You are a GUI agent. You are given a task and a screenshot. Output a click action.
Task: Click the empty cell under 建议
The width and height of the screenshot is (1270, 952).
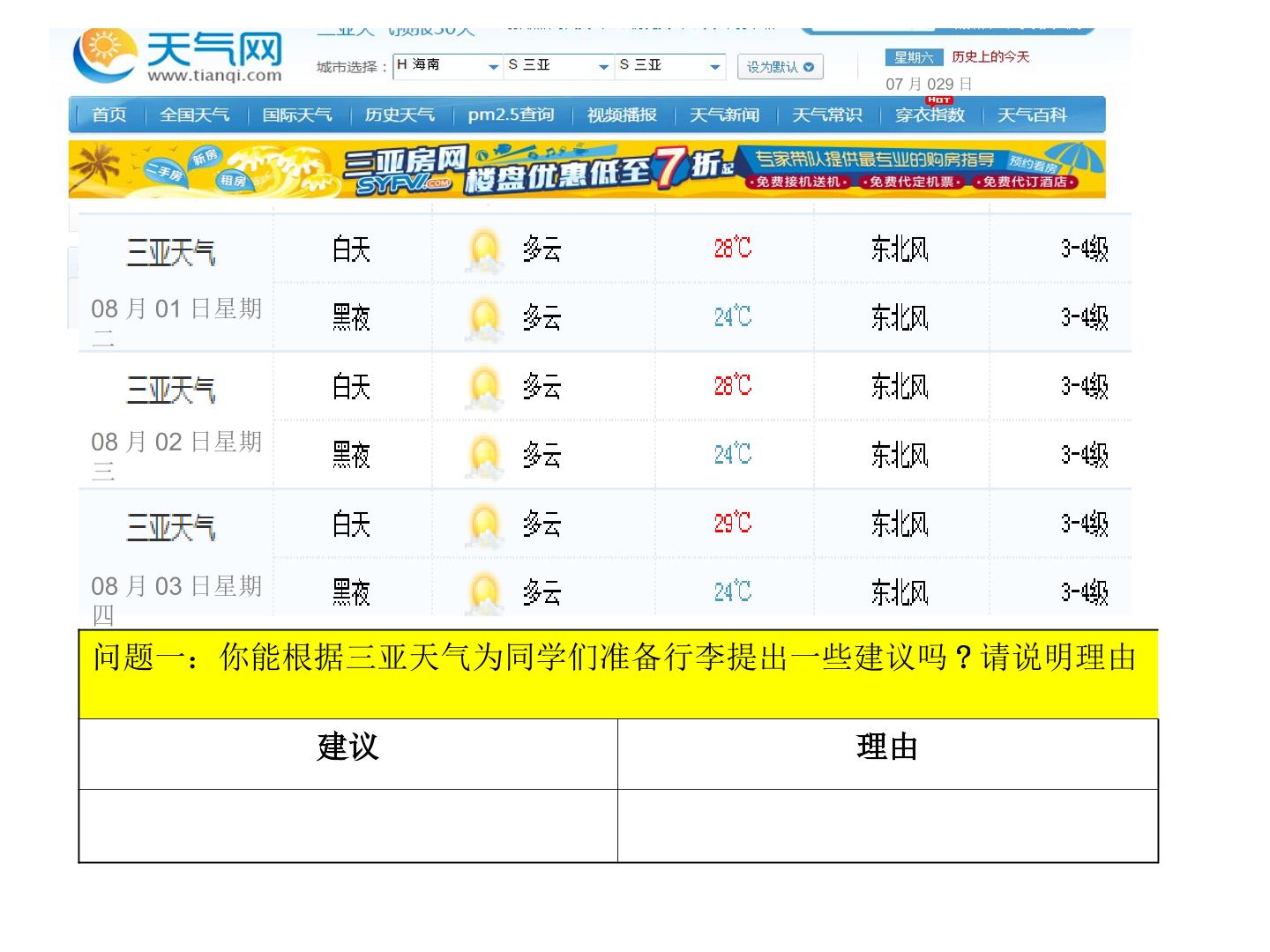tap(348, 825)
